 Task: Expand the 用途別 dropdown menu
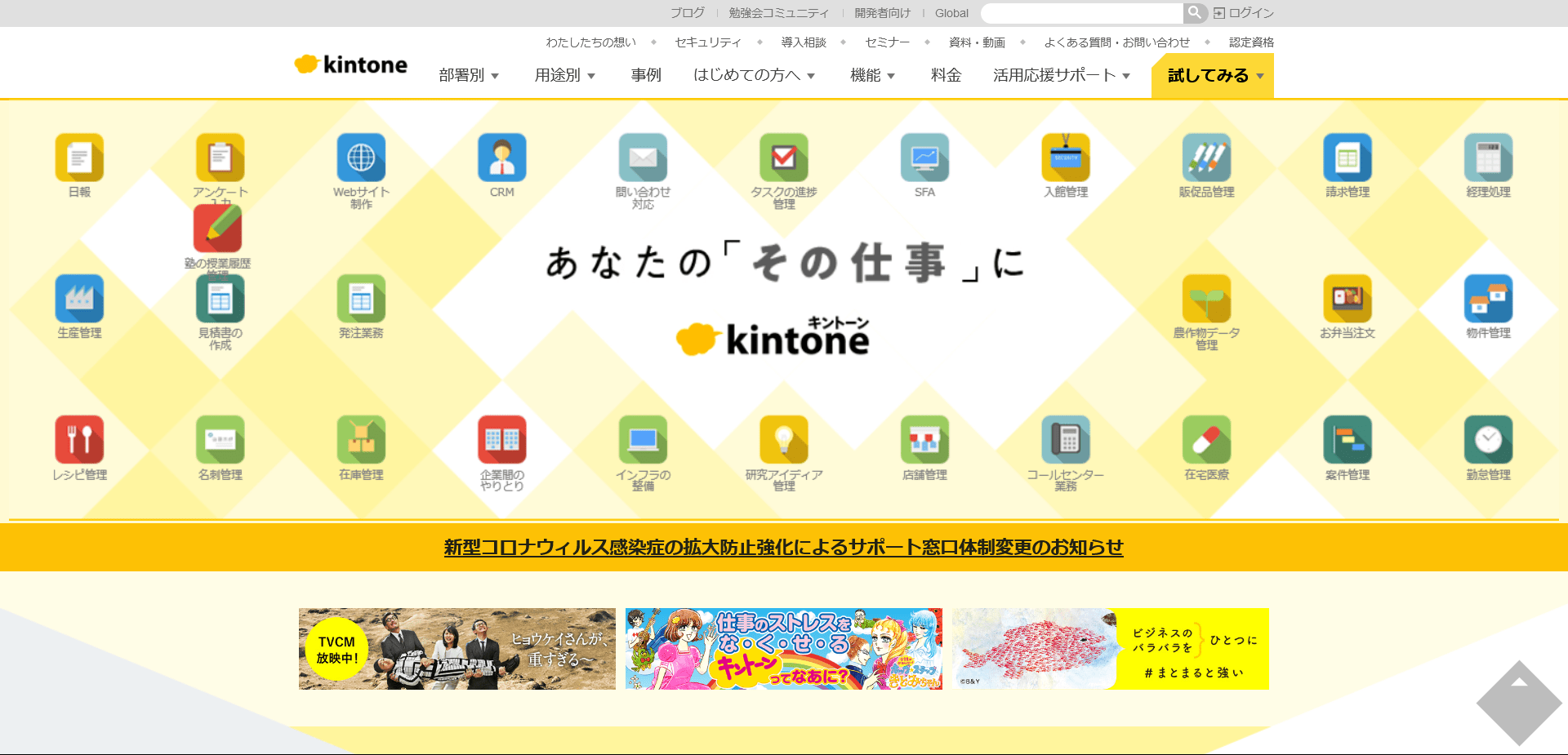pos(564,75)
